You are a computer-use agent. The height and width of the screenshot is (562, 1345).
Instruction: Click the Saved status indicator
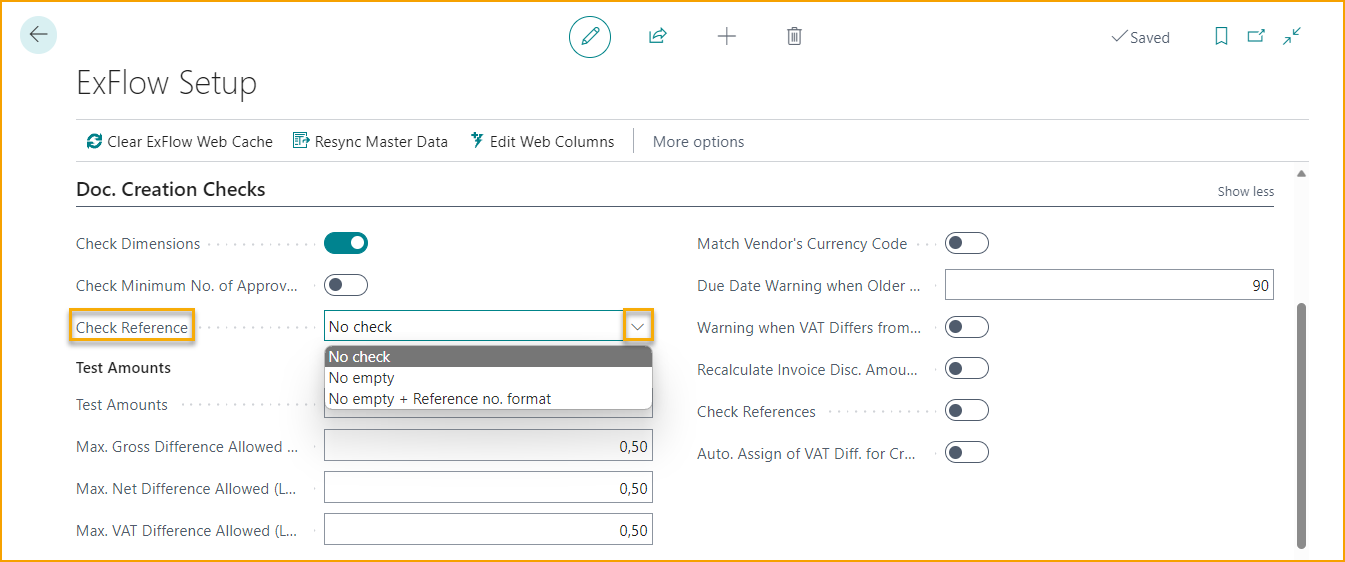1140,37
